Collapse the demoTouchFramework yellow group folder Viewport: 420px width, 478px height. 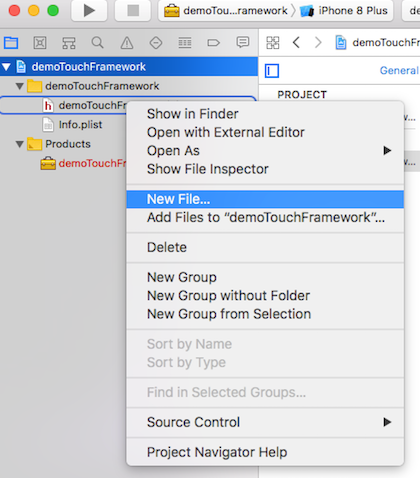[x=20, y=86]
